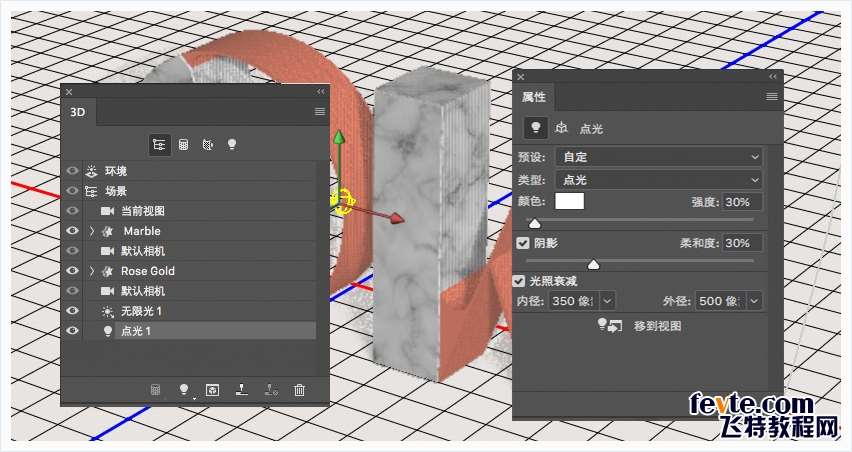This screenshot has height=452, width=852.
Task: Add new light from 3D panel bottom
Action: (184, 390)
